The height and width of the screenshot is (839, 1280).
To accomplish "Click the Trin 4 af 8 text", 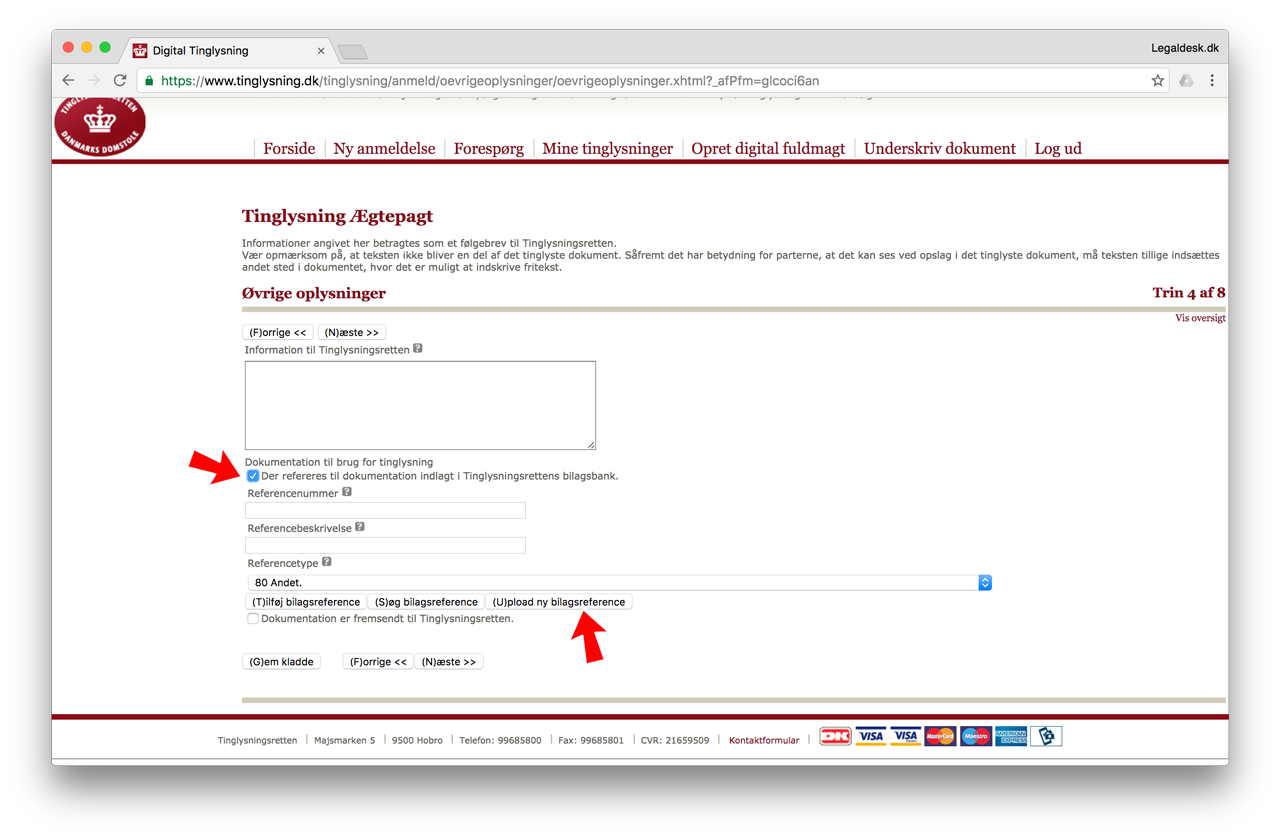I will pyautogui.click(x=1189, y=293).
